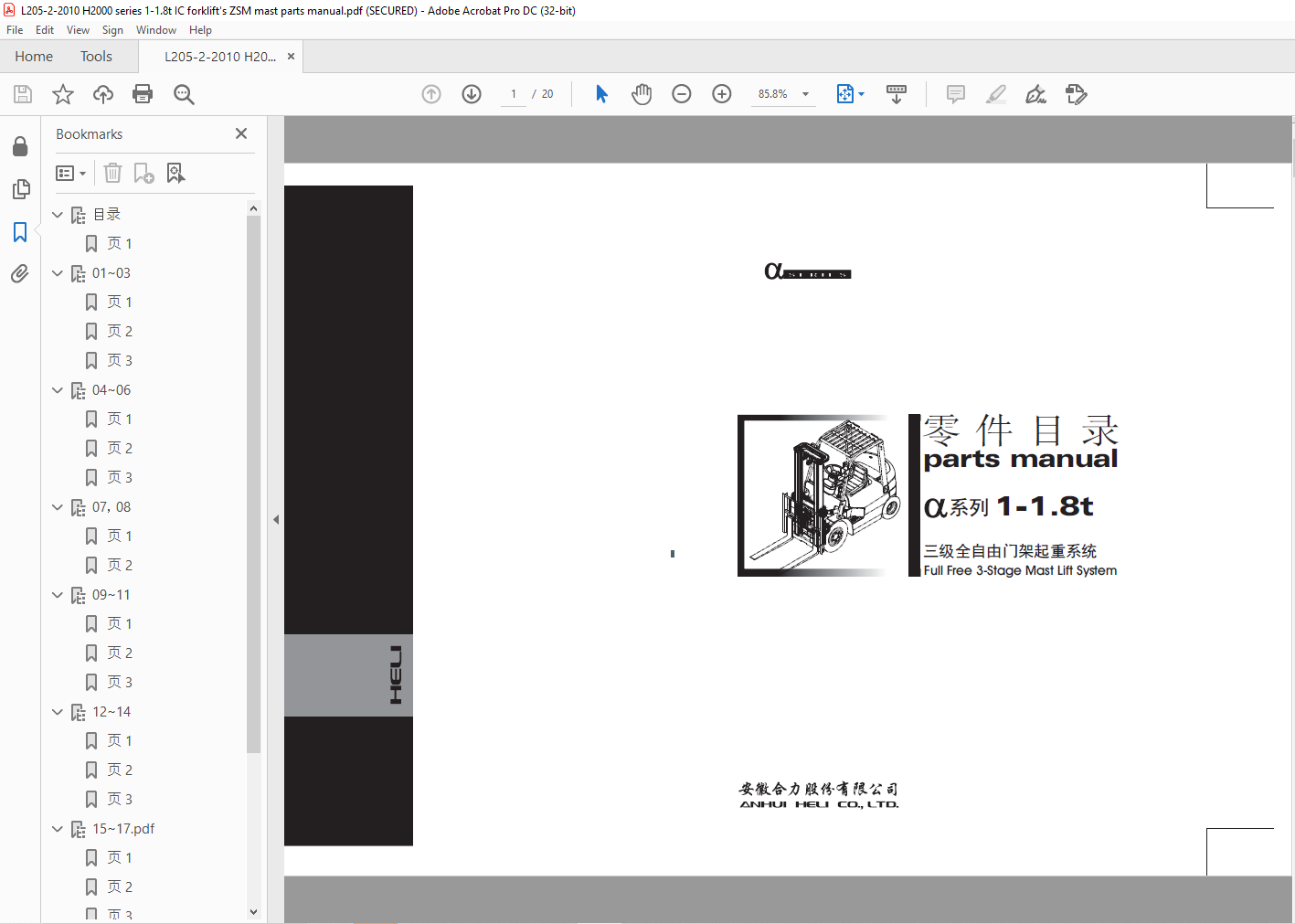Image resolution: width=1295 pixels, height=924 pixels.
Task: Select bookmark 页 2 under 12~14
Action: [x=120, y=770]
